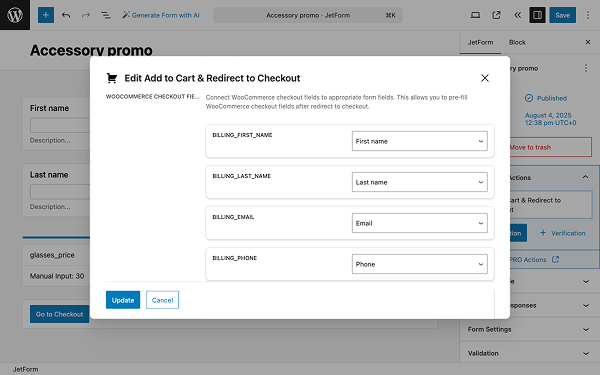Open the BILLING_PHONE field dropdown
The width and height of the screenshot is (600, 375).
click(419, 264)
